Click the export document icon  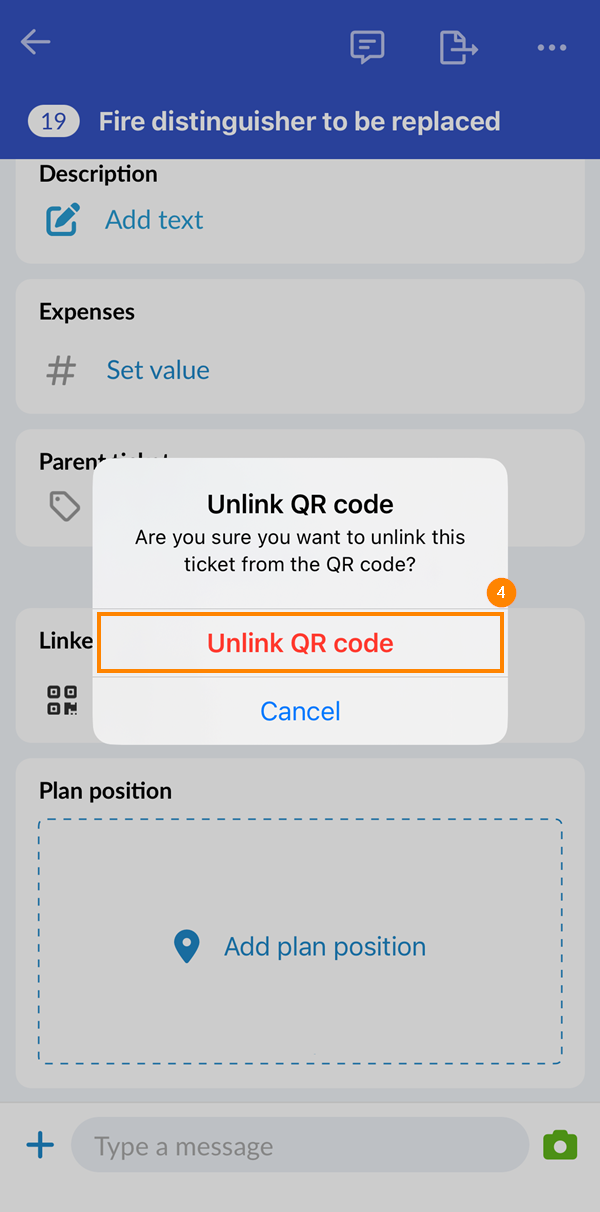(x=458, y=47)
